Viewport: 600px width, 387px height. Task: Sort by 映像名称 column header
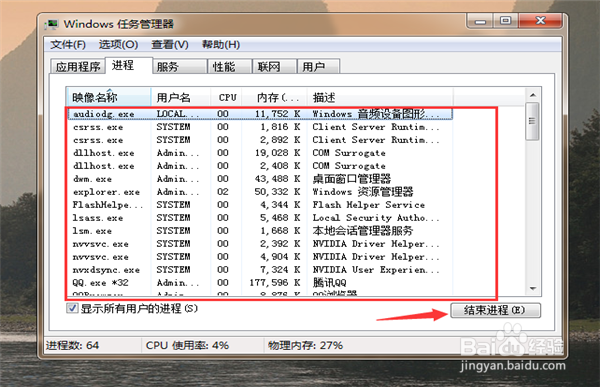[109, 97]
